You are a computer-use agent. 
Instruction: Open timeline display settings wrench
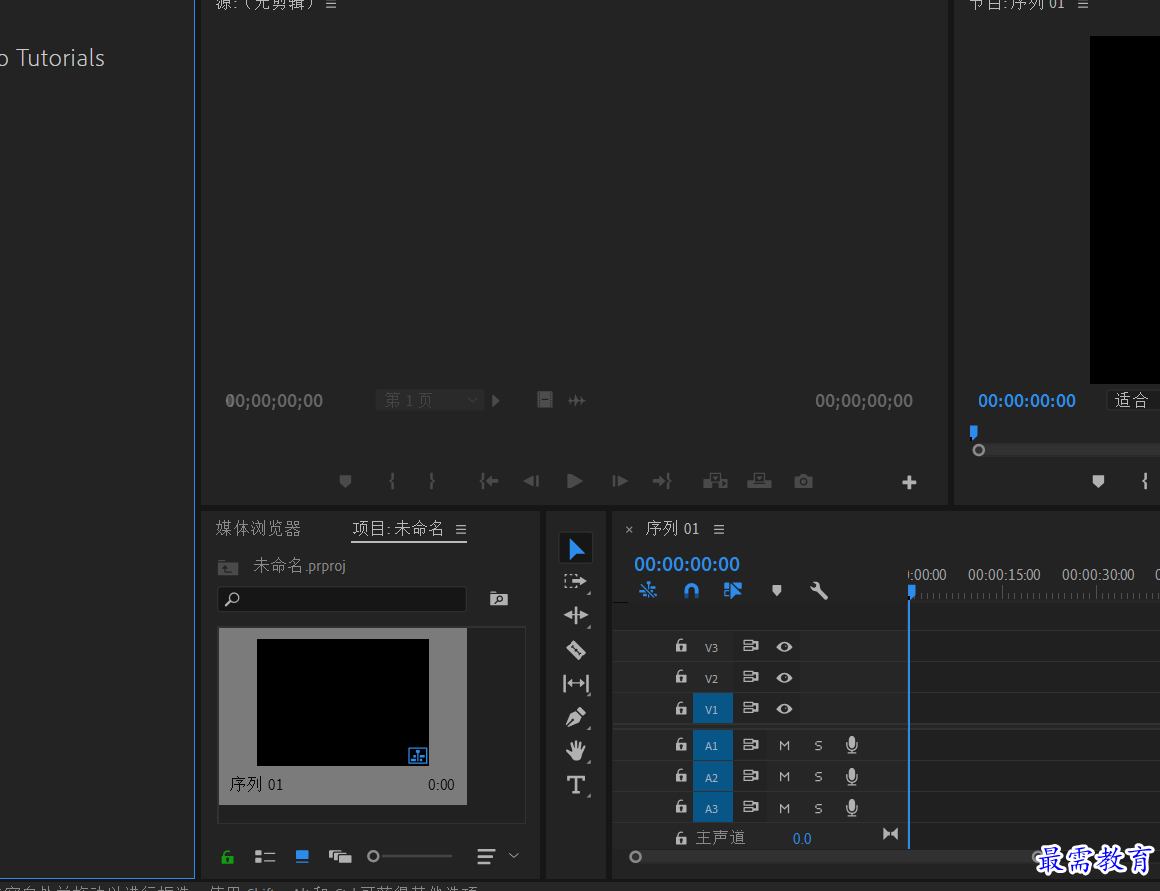tap(819, 591)
